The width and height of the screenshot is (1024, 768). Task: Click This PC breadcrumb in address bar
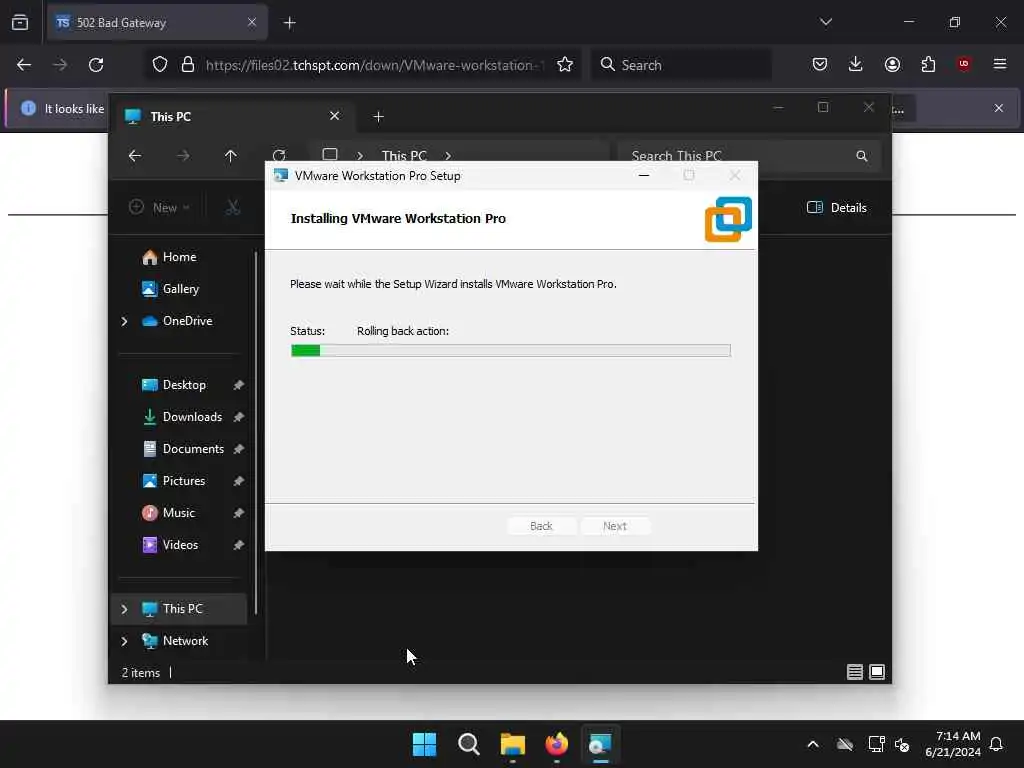coord(404,155)
